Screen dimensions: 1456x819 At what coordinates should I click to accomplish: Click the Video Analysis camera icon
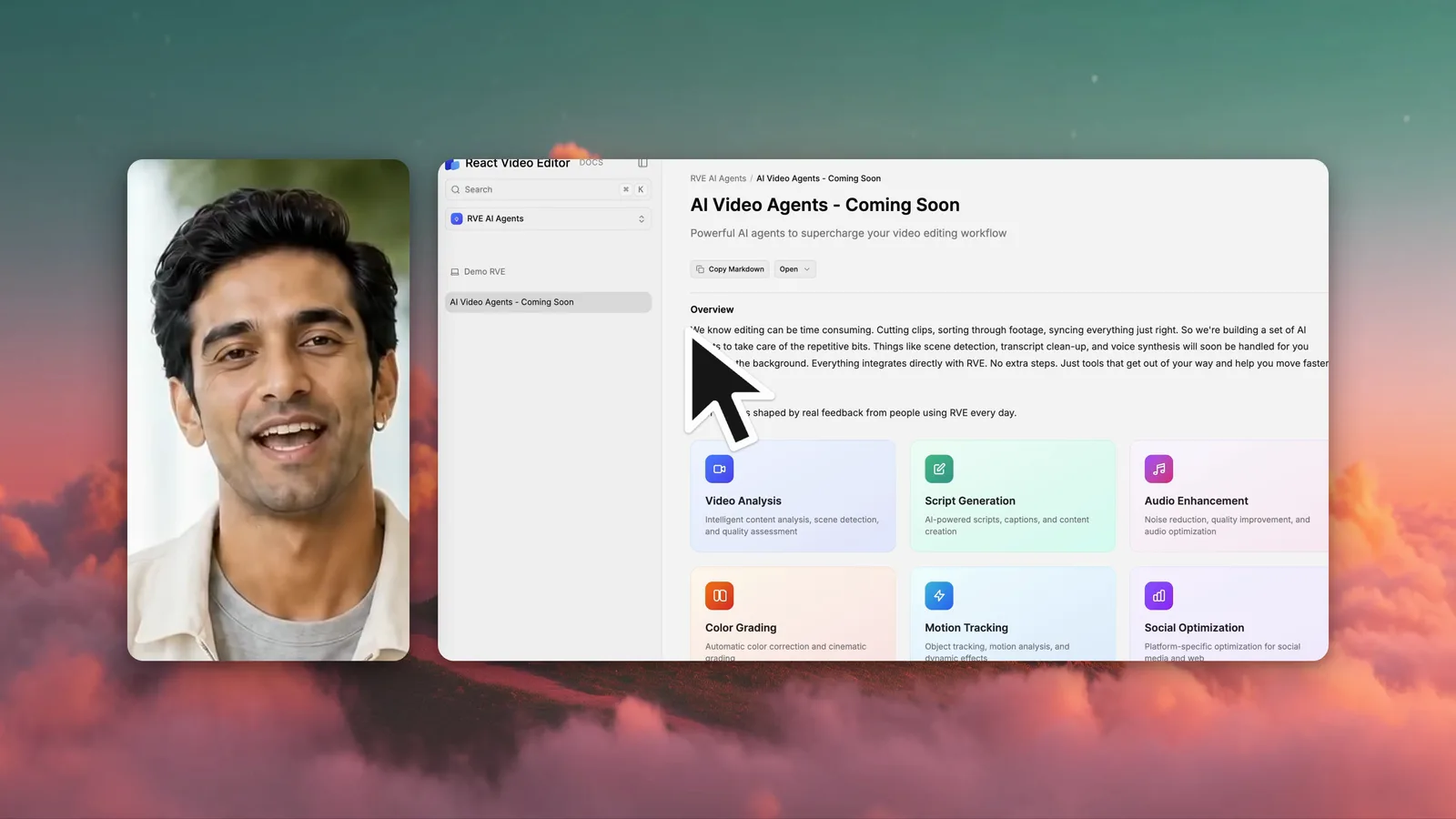[719, 469]
